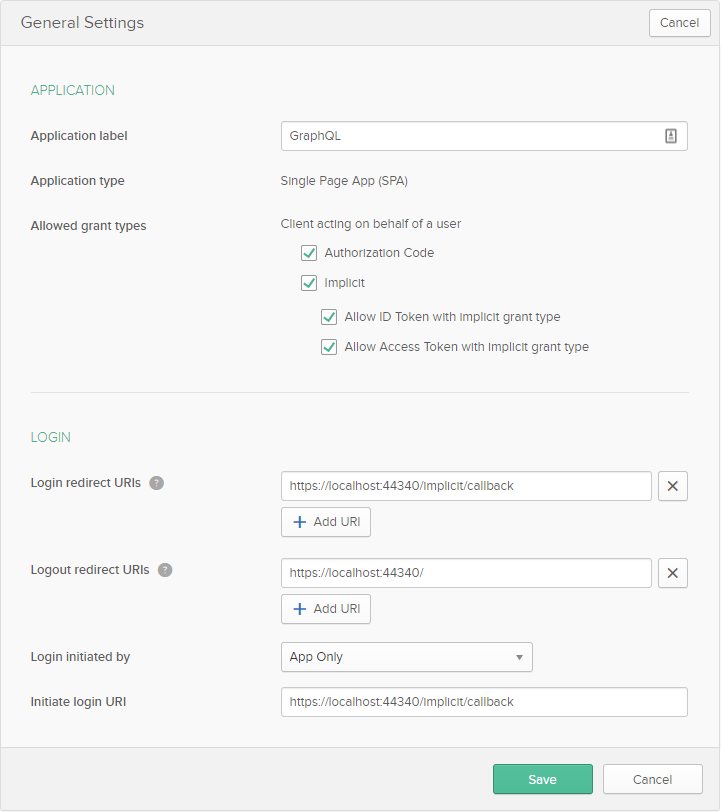The height and width of the screenshot is (812, 721).
Task: Remove the logout redirect URI with X
Action: pyautogui.click(x=672, y=573)
